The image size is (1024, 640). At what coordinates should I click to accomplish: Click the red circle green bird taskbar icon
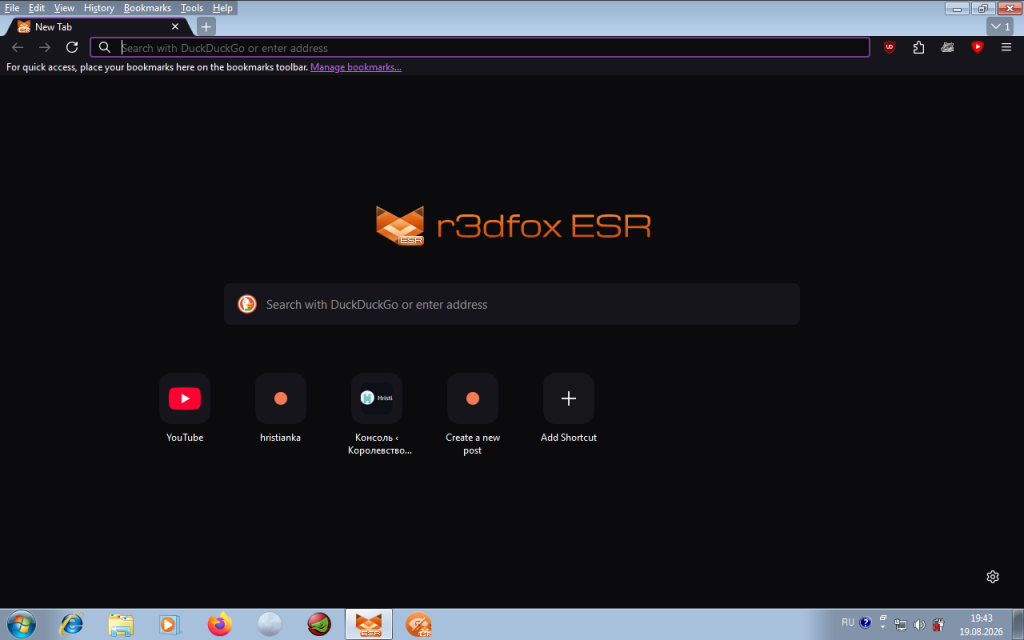click(x=319, y=624)
